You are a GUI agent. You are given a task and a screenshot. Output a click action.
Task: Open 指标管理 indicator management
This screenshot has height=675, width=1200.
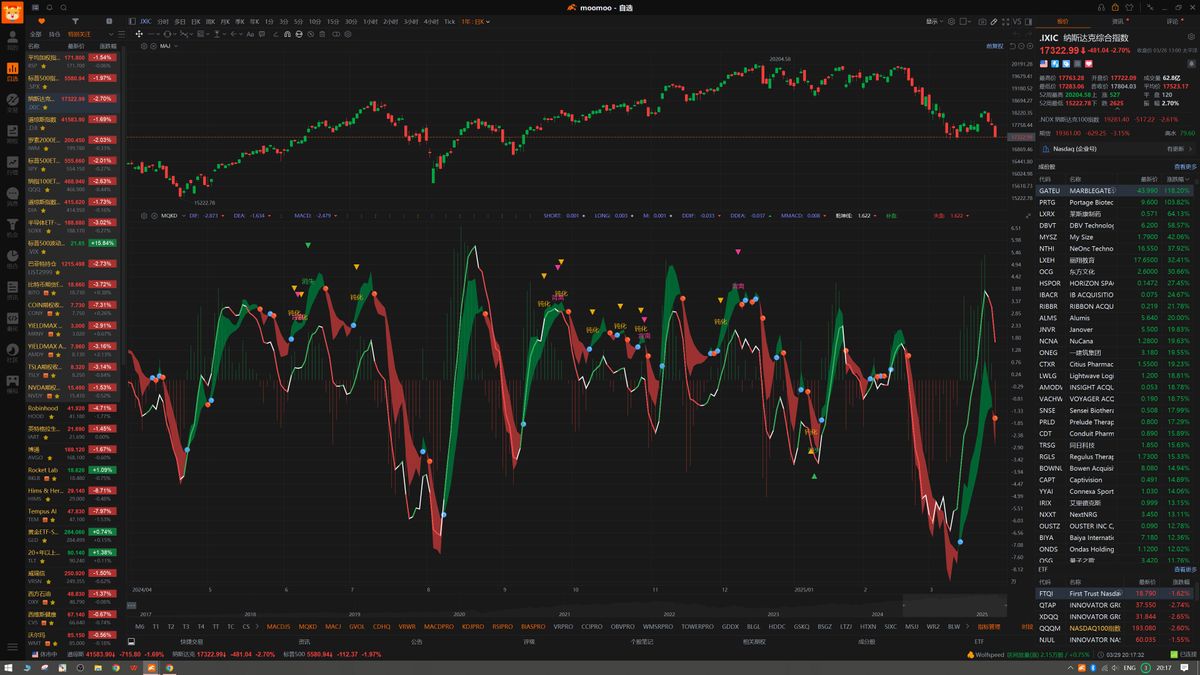point(988,626)
